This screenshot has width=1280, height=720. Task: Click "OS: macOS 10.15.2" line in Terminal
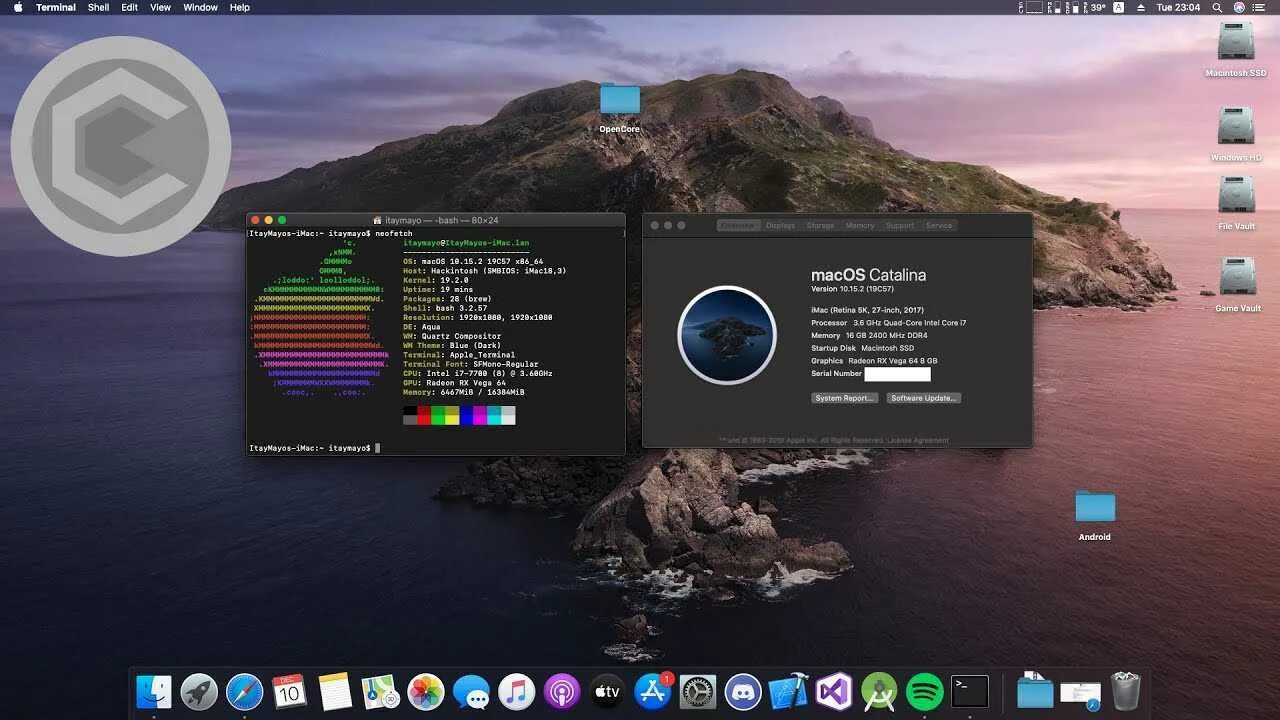[x=473, y=261]
